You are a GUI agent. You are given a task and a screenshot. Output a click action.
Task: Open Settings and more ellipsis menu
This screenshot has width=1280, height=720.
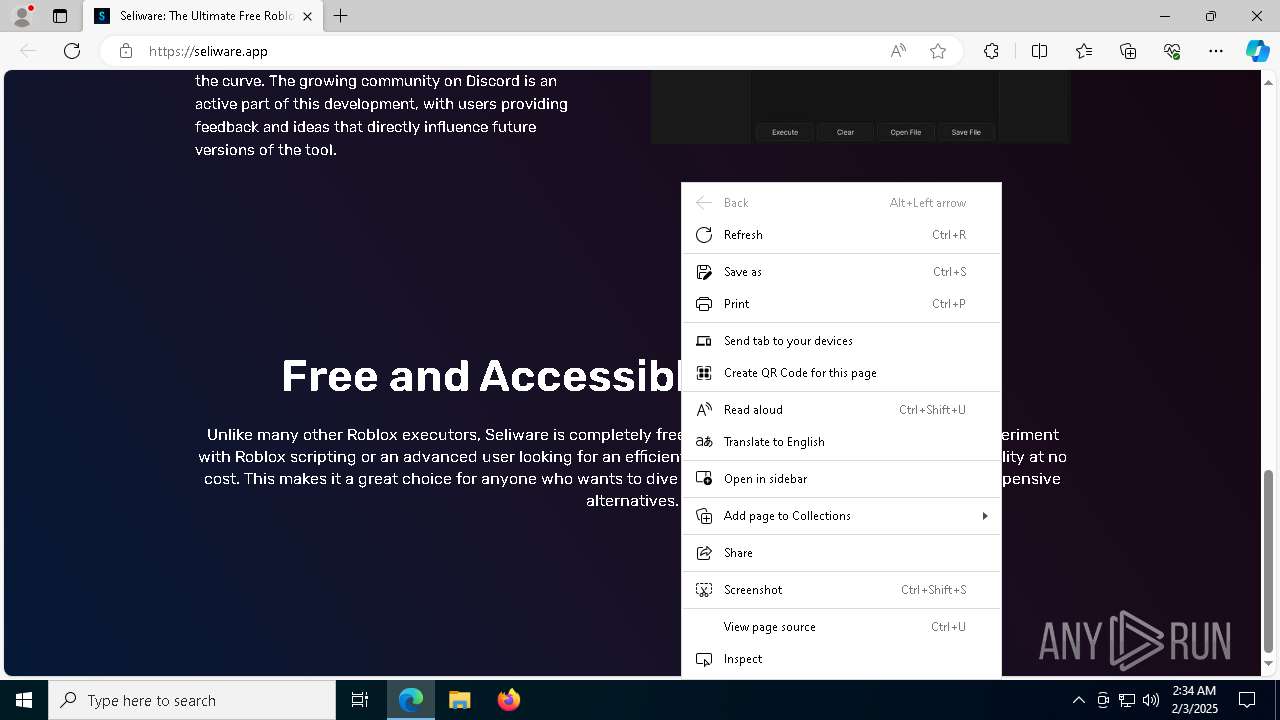[1216, 51]
